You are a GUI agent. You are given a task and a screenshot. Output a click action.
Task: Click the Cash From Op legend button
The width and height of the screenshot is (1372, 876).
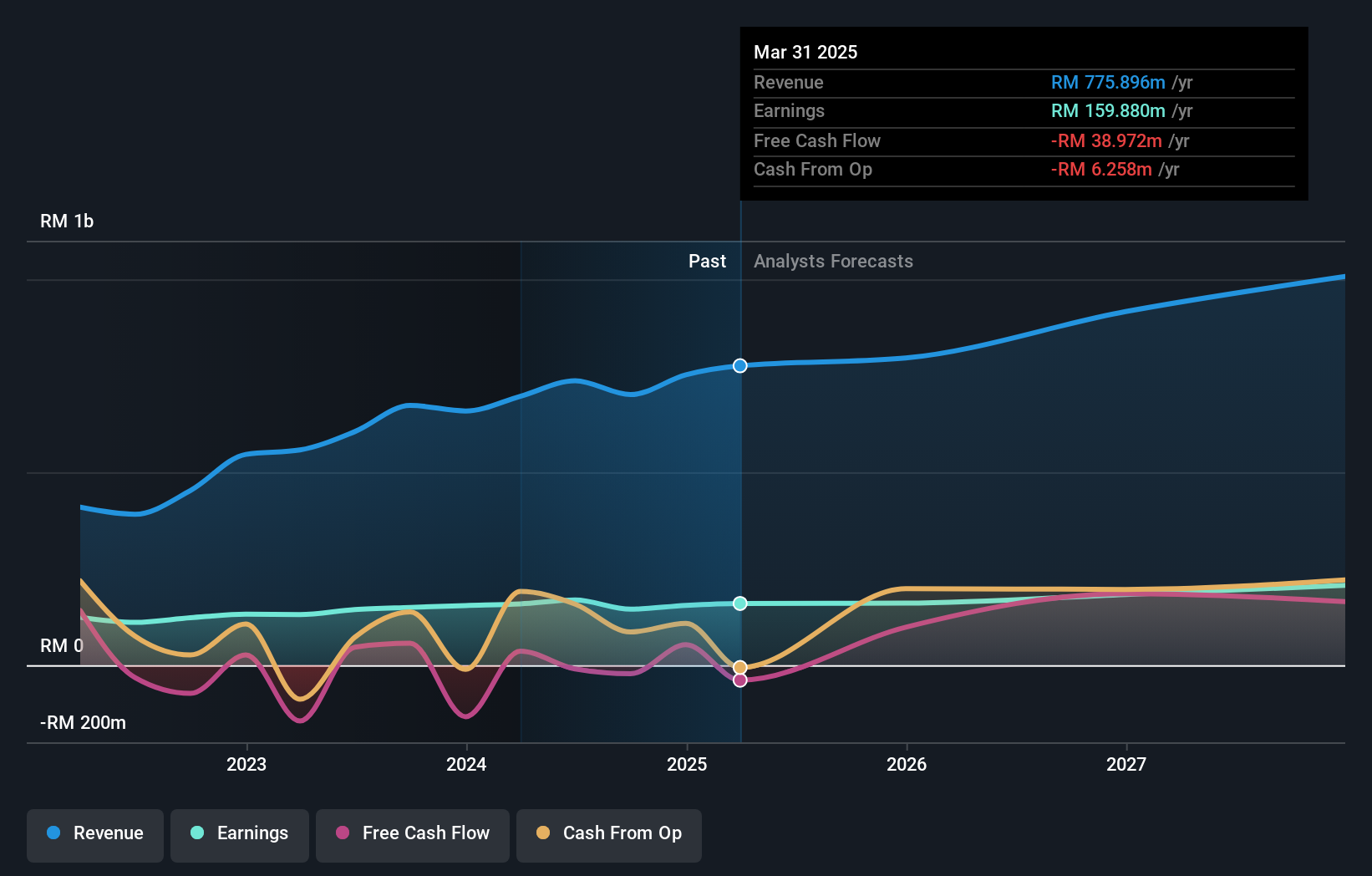pyautogui.click(x=608, y=834)
